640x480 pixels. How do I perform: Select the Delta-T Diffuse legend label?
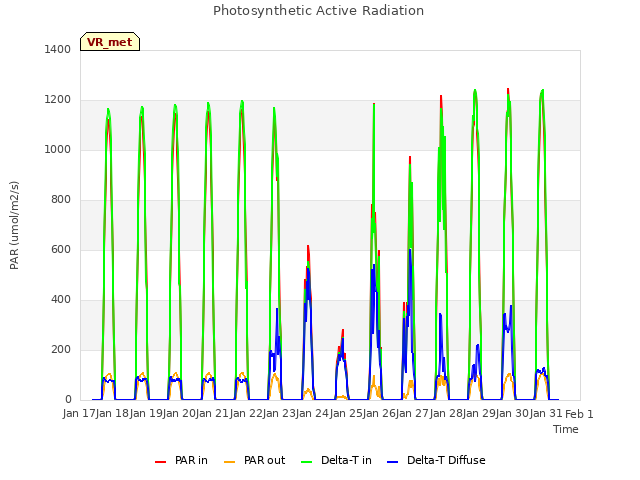(446, 460)
